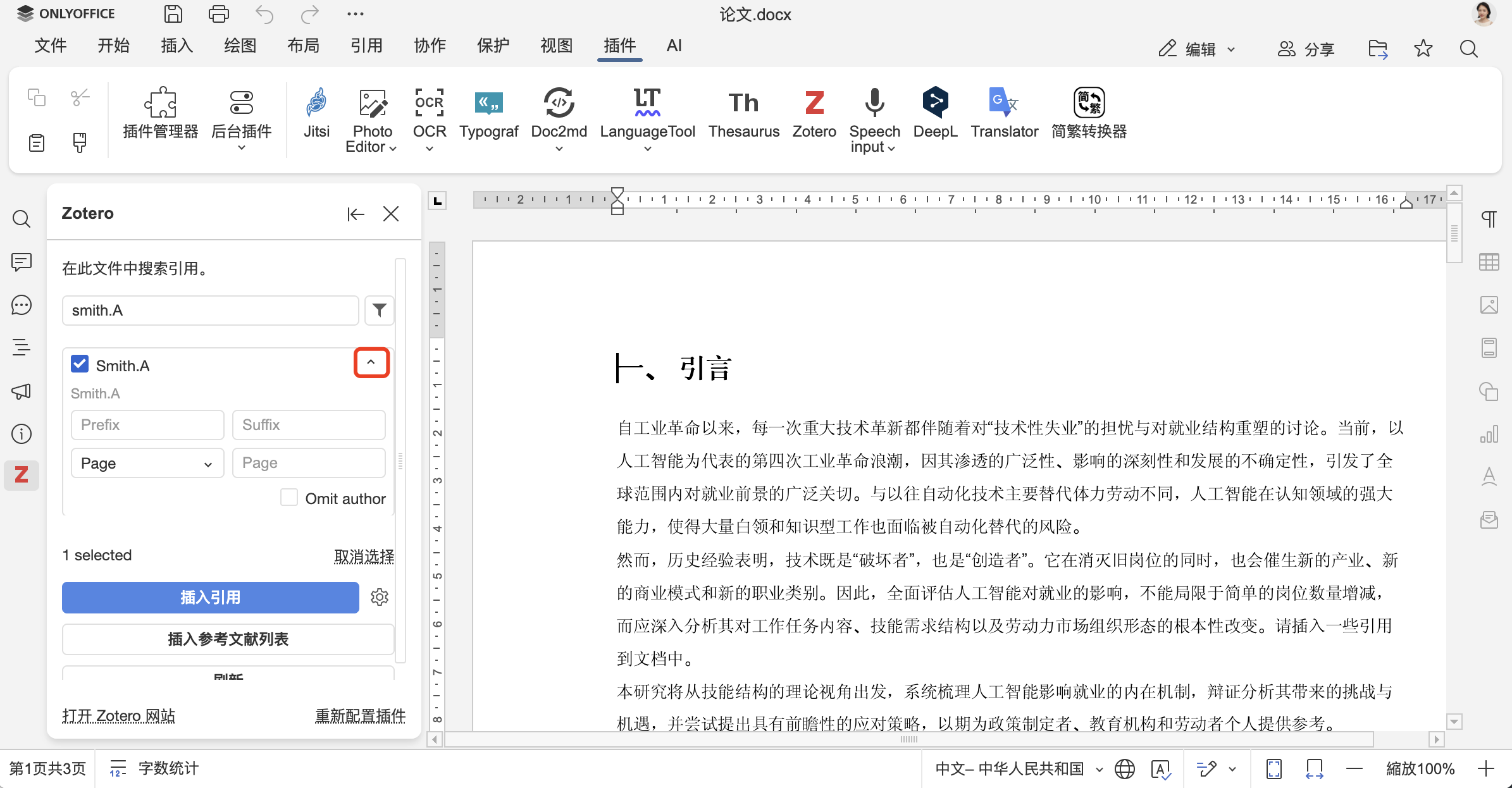Open the Page locator type dropdown

coord(147,463)
